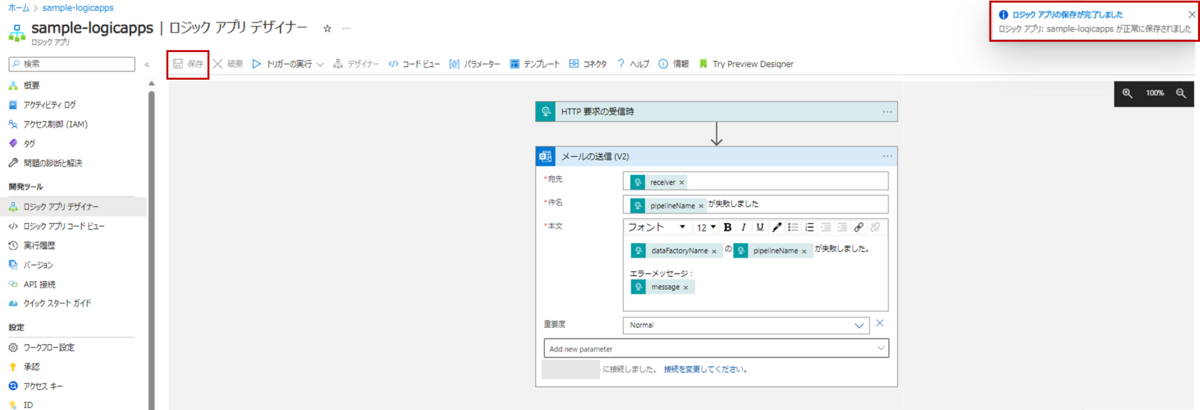Open タグ in the sidebar
The width and height of the screenshot is (1200, 410).
[x=22, y=143]
